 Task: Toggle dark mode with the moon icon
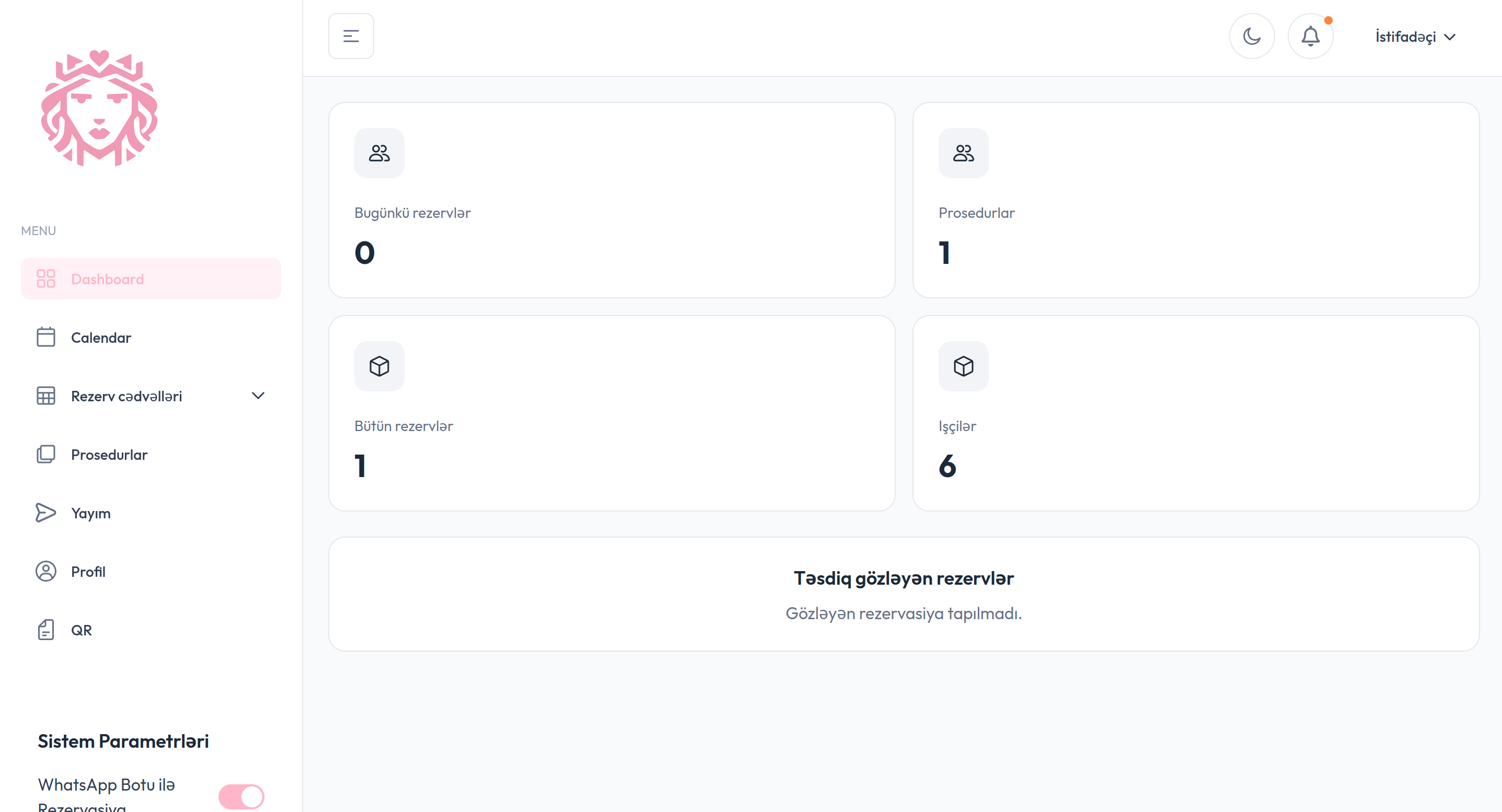(x=1252, y=36)
